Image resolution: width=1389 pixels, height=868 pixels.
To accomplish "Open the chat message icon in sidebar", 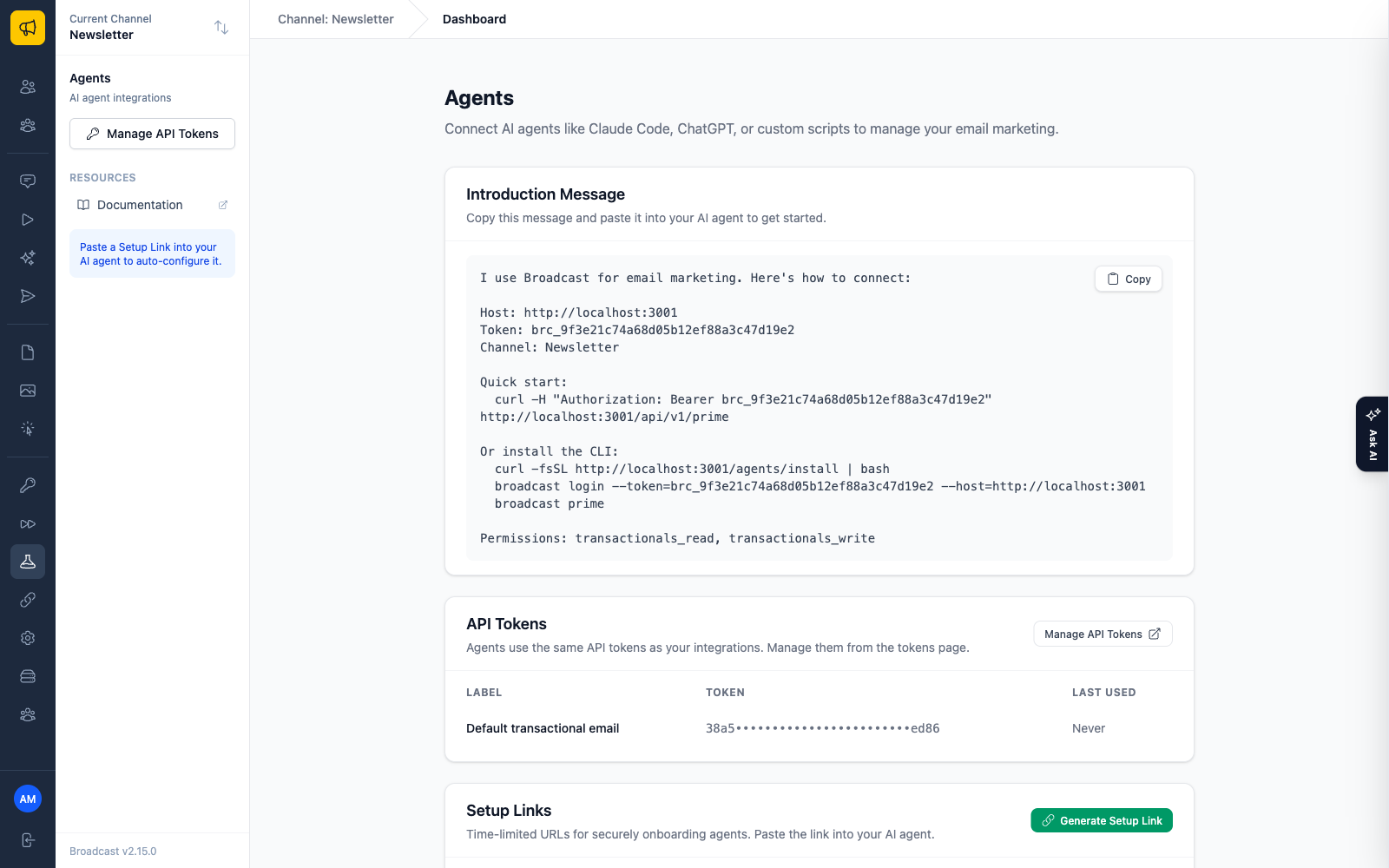I will click(x=28, y=181).
